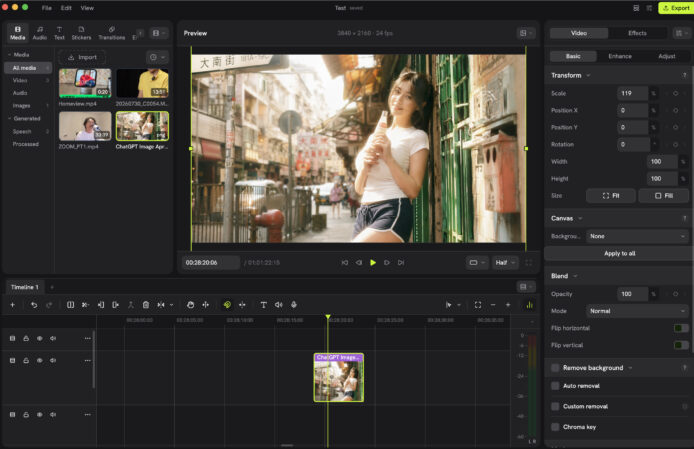Click the green play button
Image resolution: width=694 pixels, height=449 pixels.
[x=373, y=263]
